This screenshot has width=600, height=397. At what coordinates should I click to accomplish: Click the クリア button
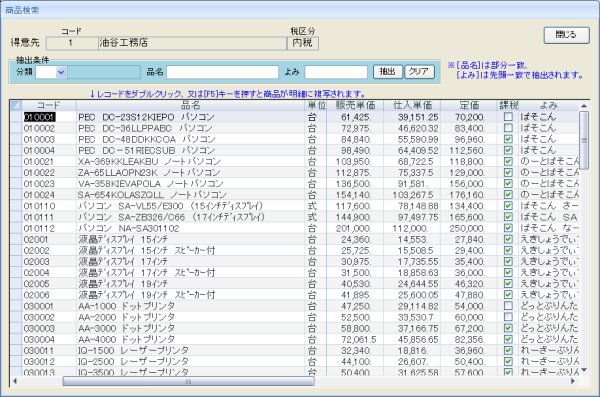(x=419, y=72)
